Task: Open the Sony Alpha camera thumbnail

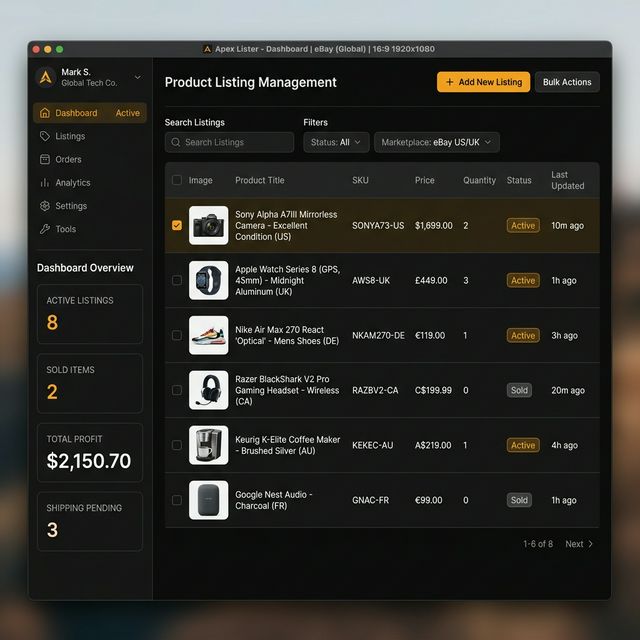Action: pyautogui.click(x=209, y=226)
